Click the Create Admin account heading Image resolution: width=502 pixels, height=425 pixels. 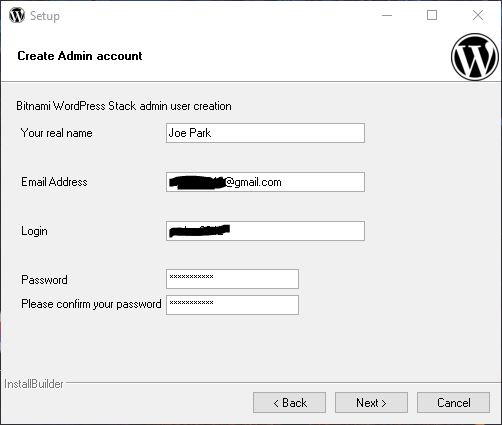[x=80, y=56]
